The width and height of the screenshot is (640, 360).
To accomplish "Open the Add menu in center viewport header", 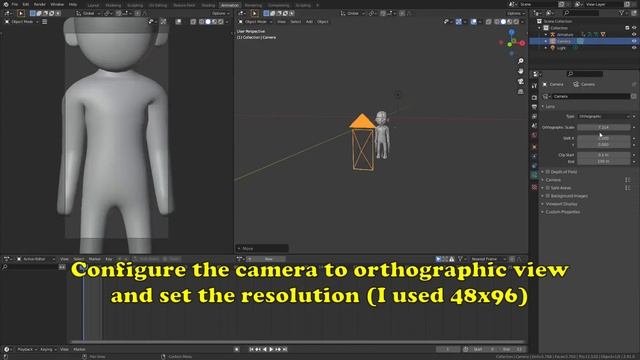I will pyautogui.click(x=309, y=22).
